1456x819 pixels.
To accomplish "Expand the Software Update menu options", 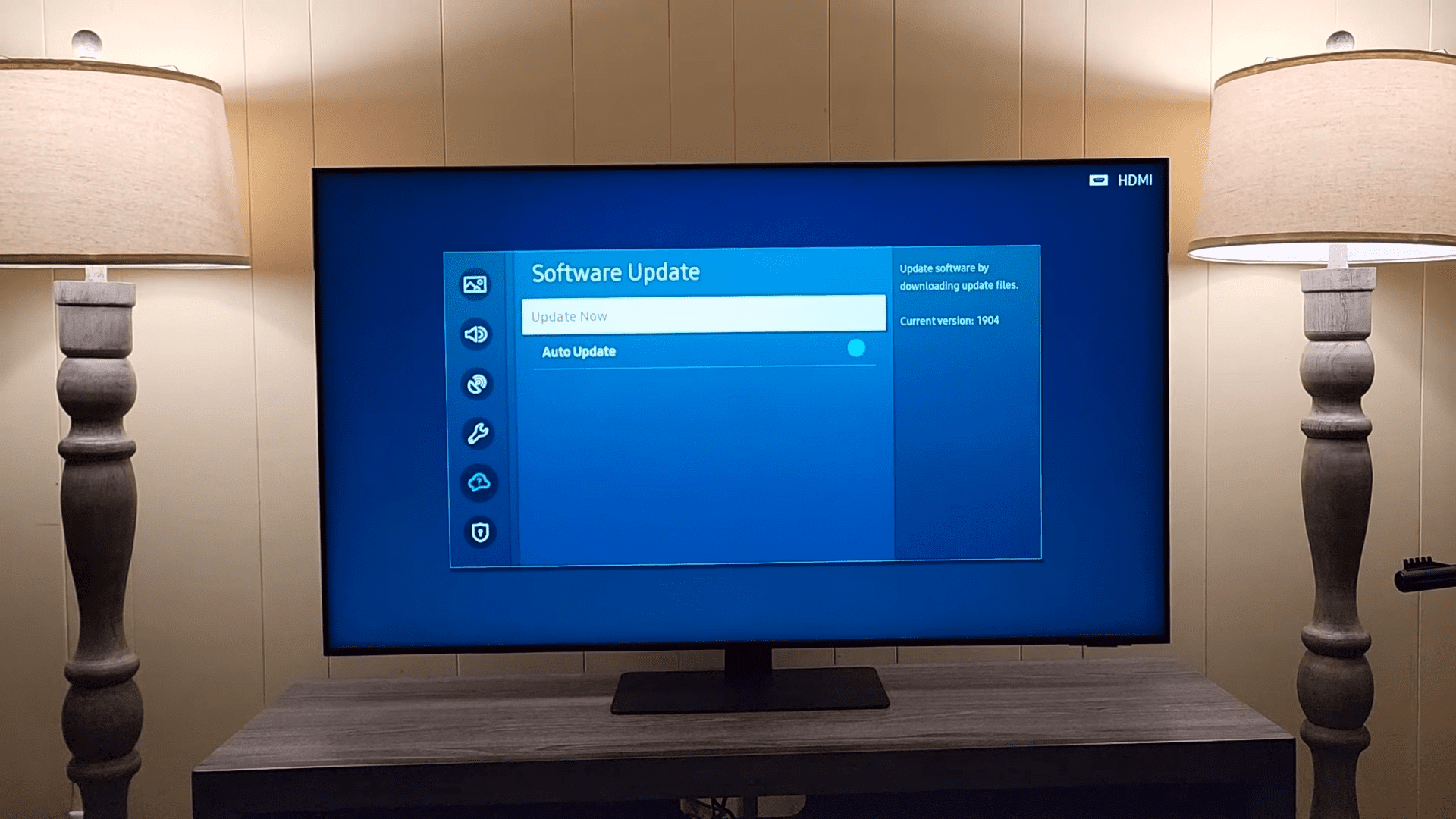I will pos(615,272).
